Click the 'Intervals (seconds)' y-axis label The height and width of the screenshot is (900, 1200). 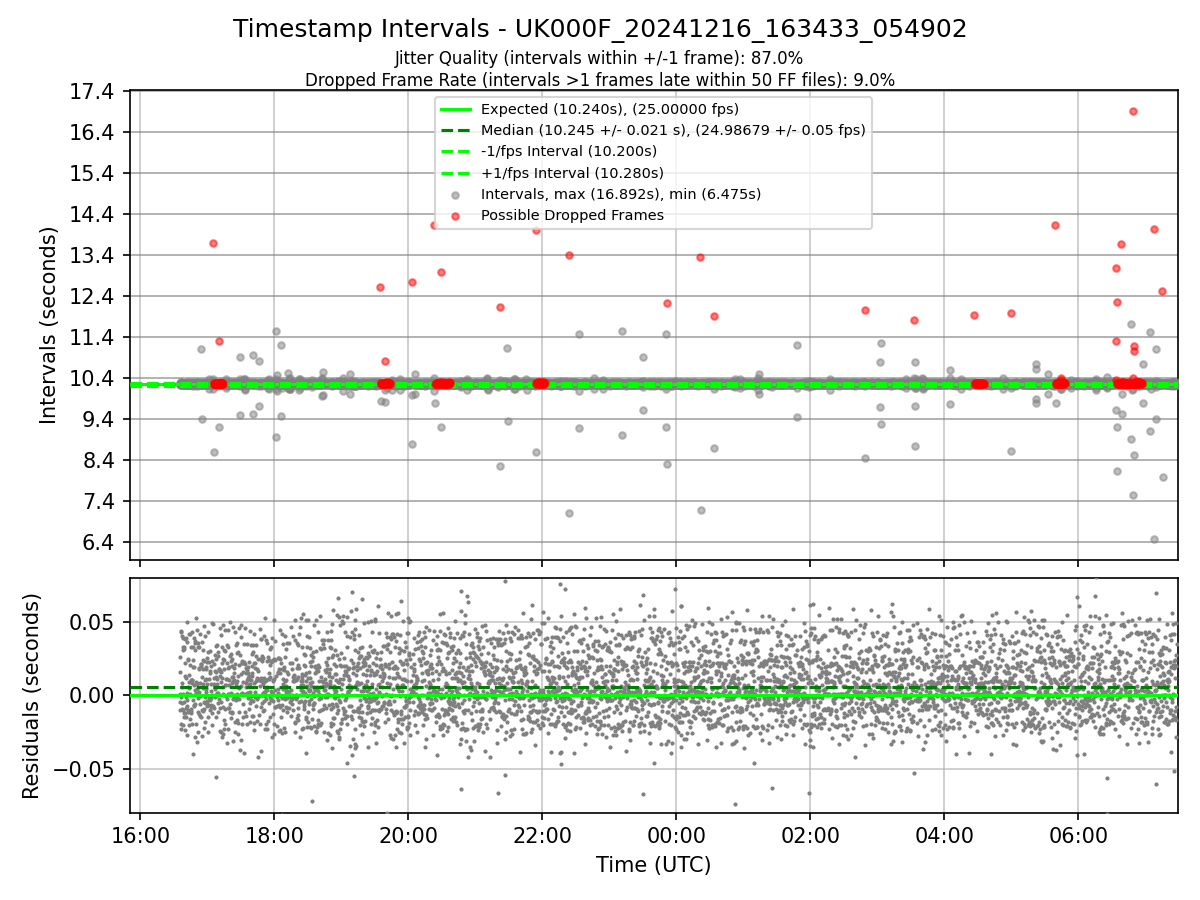pos(49,325)
